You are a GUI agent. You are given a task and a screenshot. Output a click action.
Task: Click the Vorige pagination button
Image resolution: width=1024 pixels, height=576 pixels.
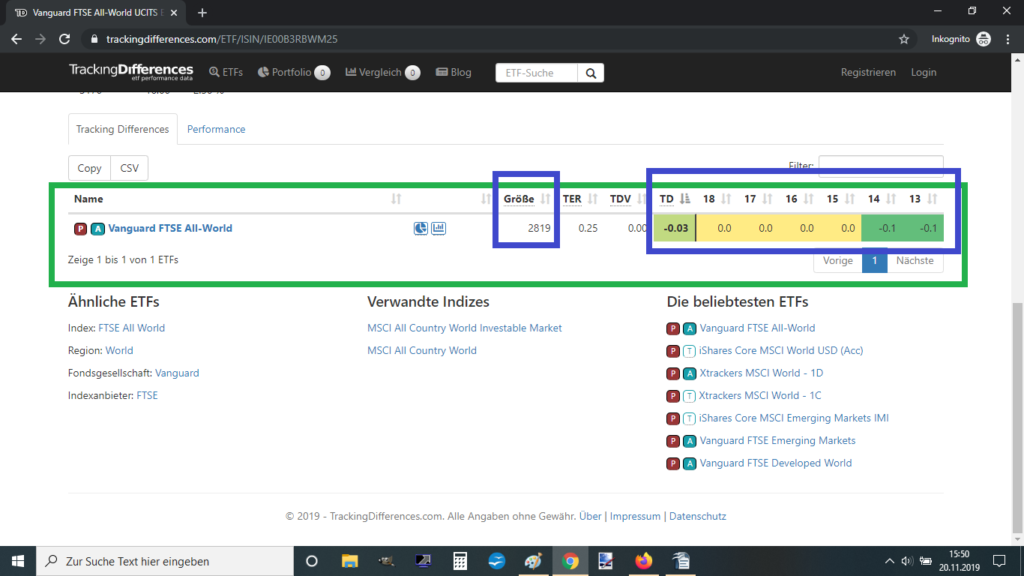(837, 261)
